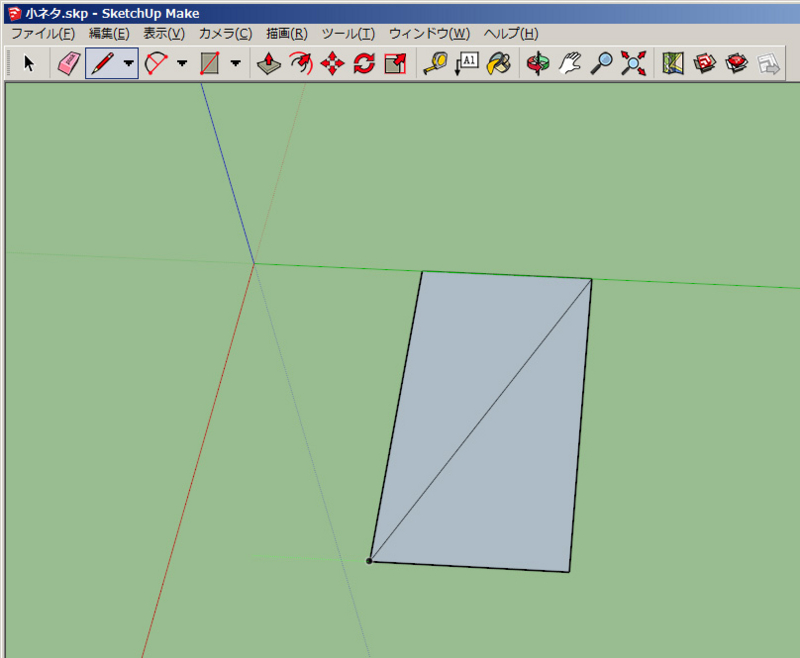Activate the Tape Measure tool
Image resolution: width=800 pixels, height=658 pixels.
(437, 63)
